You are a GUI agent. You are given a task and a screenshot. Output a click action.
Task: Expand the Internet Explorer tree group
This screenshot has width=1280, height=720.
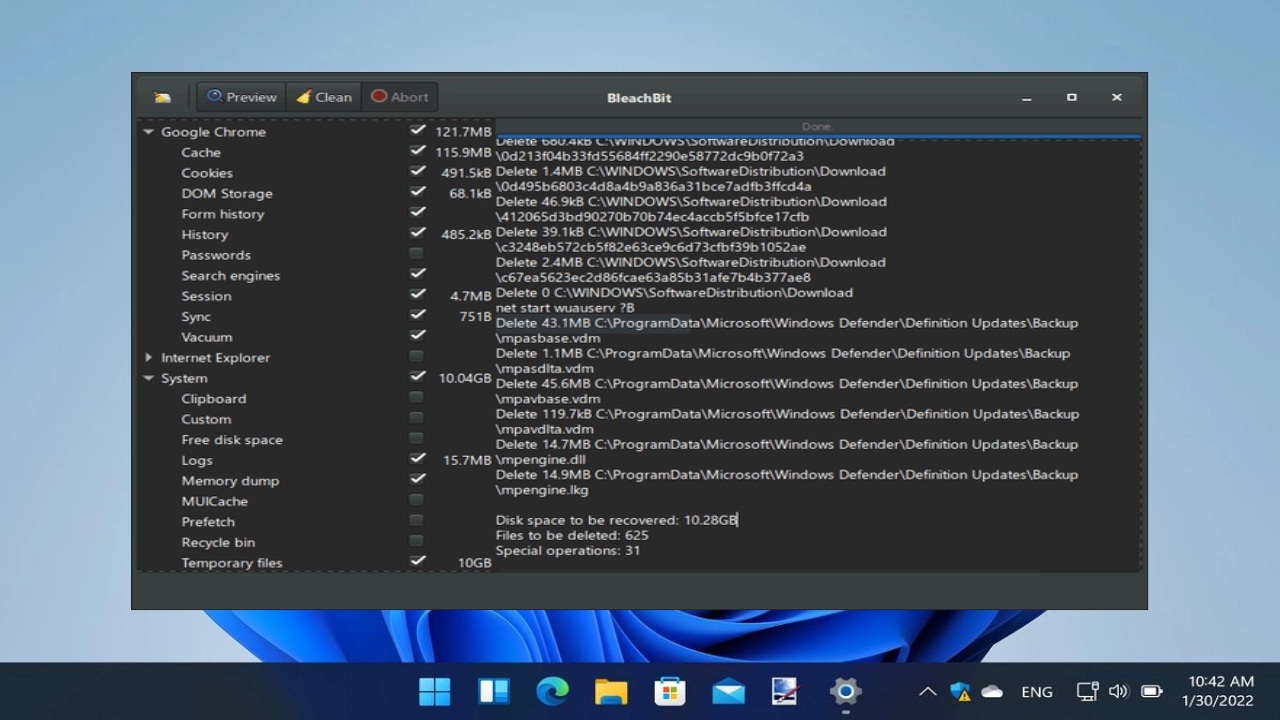click(x=148, y=357)
